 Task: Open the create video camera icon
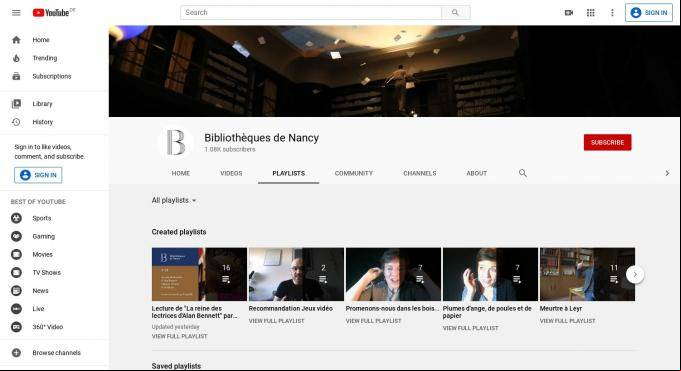(569, 13)
